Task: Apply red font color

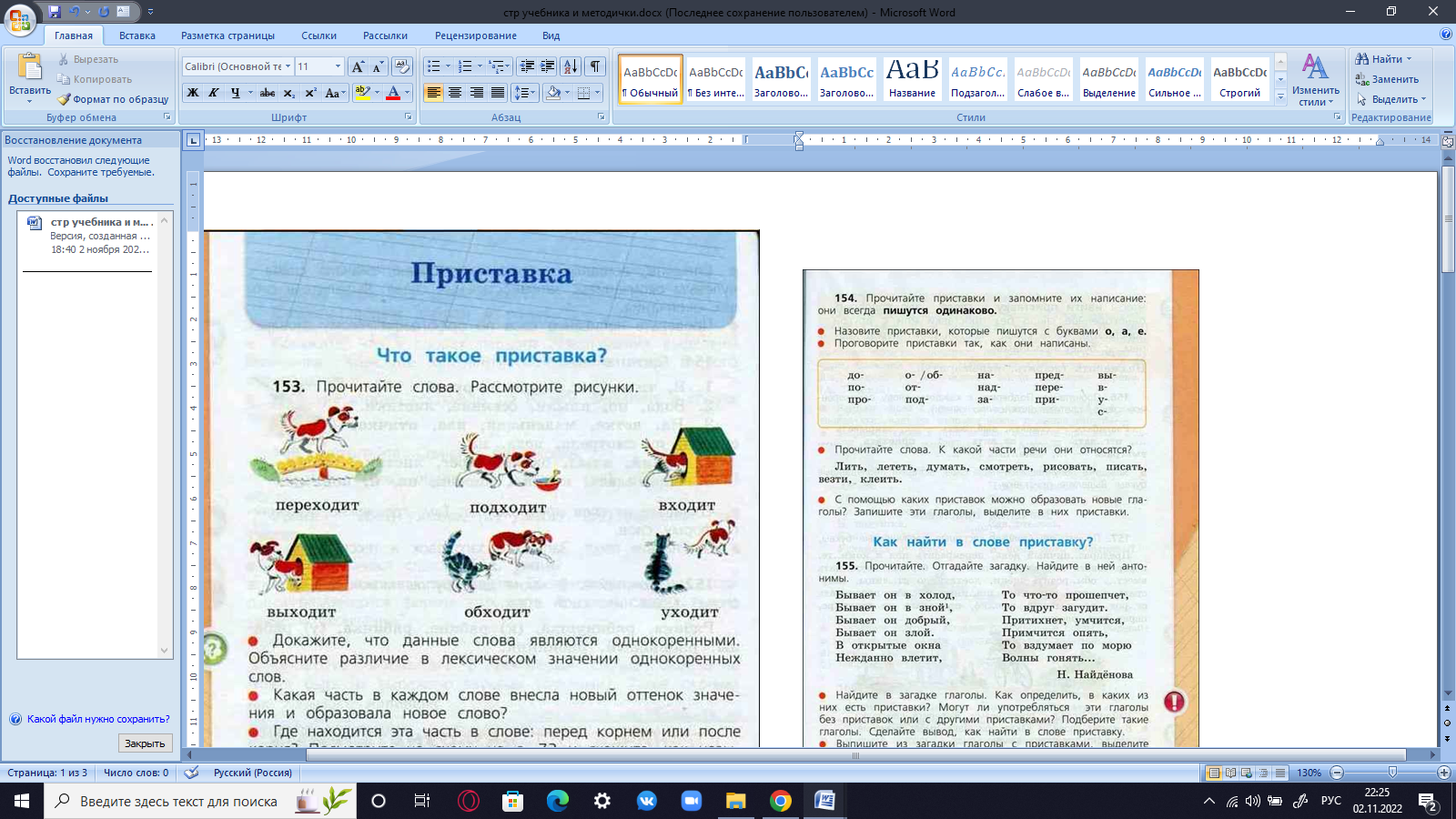Action: [x=393, y=93]
